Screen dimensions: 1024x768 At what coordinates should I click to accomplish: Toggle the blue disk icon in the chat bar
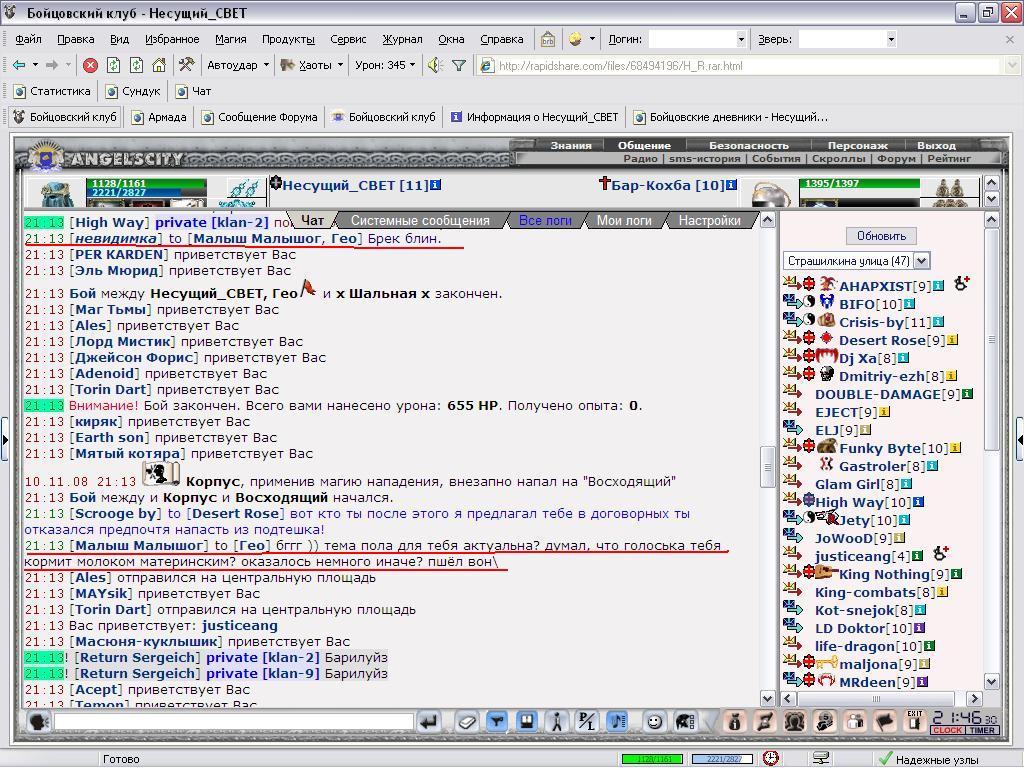click(526, 722)
